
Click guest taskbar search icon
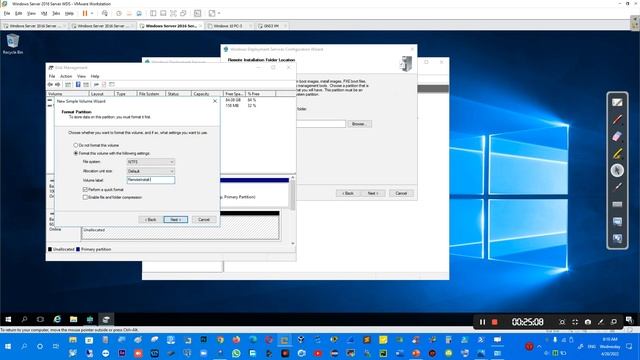(24, 319)
